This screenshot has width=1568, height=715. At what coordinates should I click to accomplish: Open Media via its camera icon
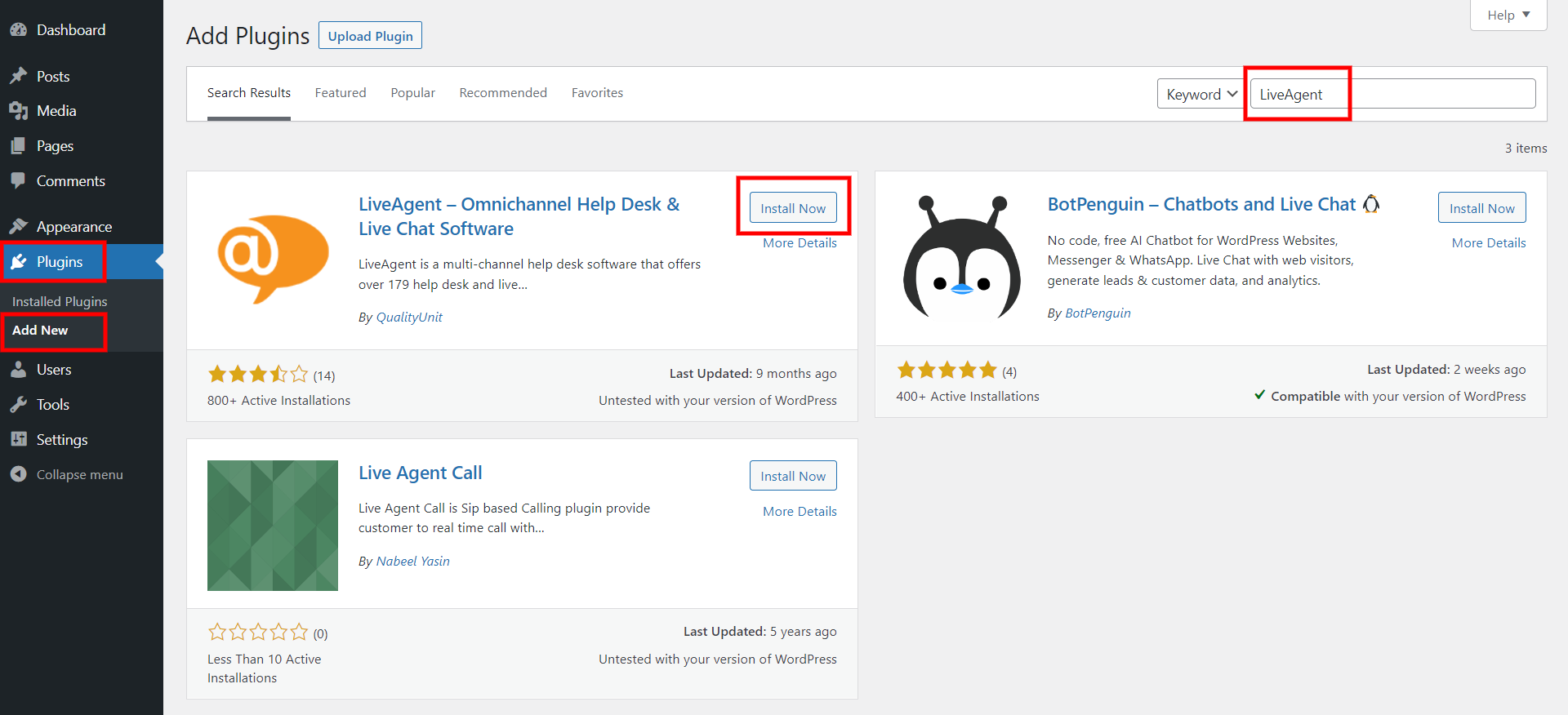18,111
